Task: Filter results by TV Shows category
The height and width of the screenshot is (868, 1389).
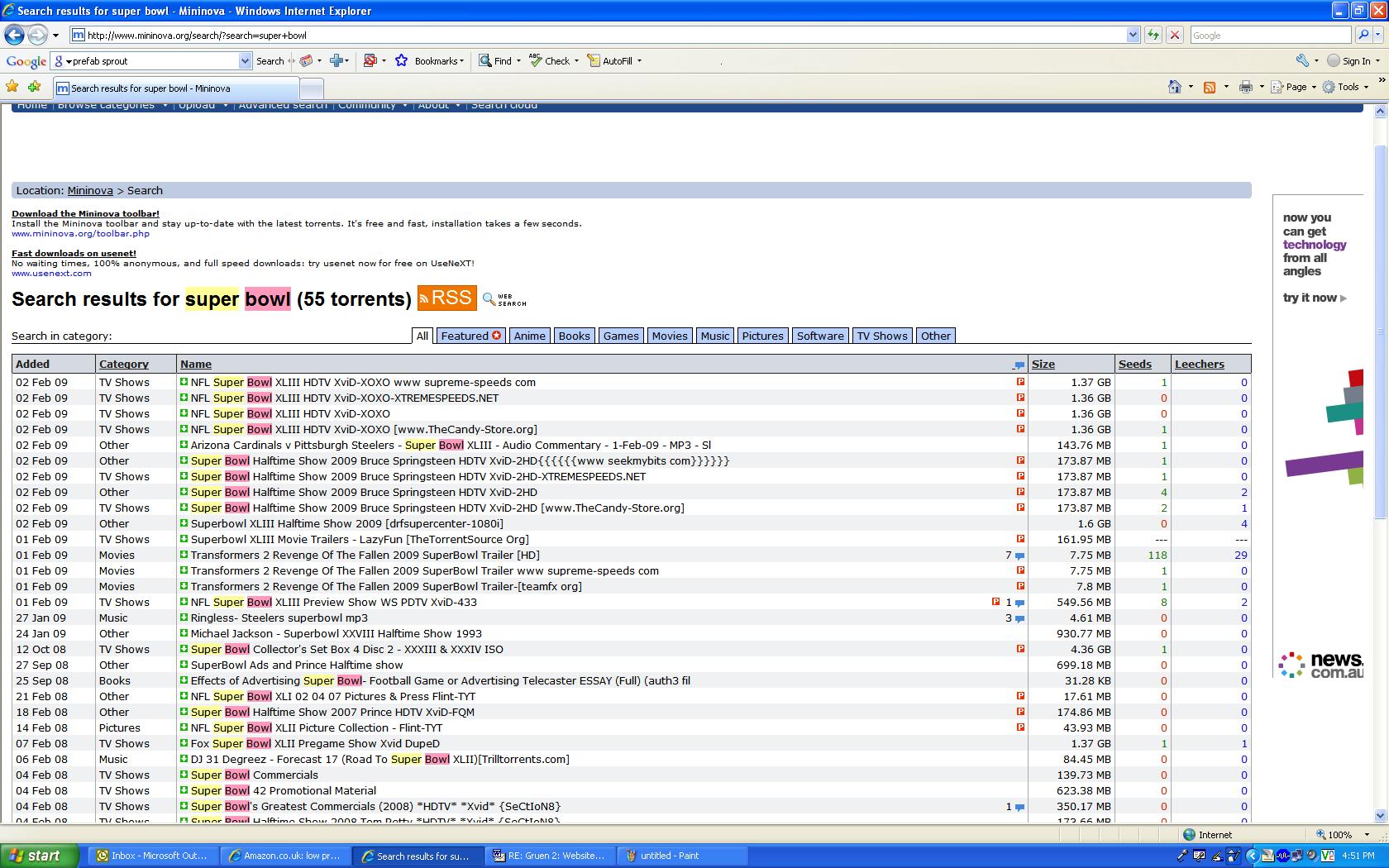Action: (x=881, y=336)
